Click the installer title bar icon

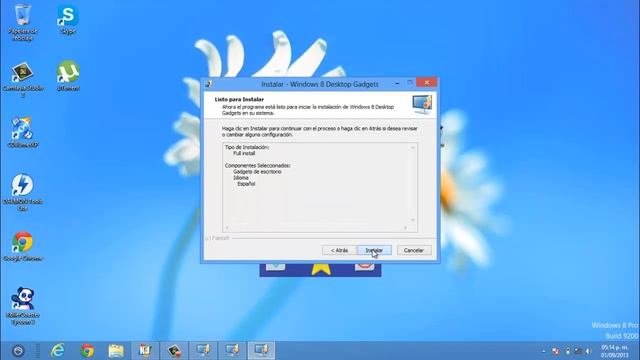click(x=209, y=84)
